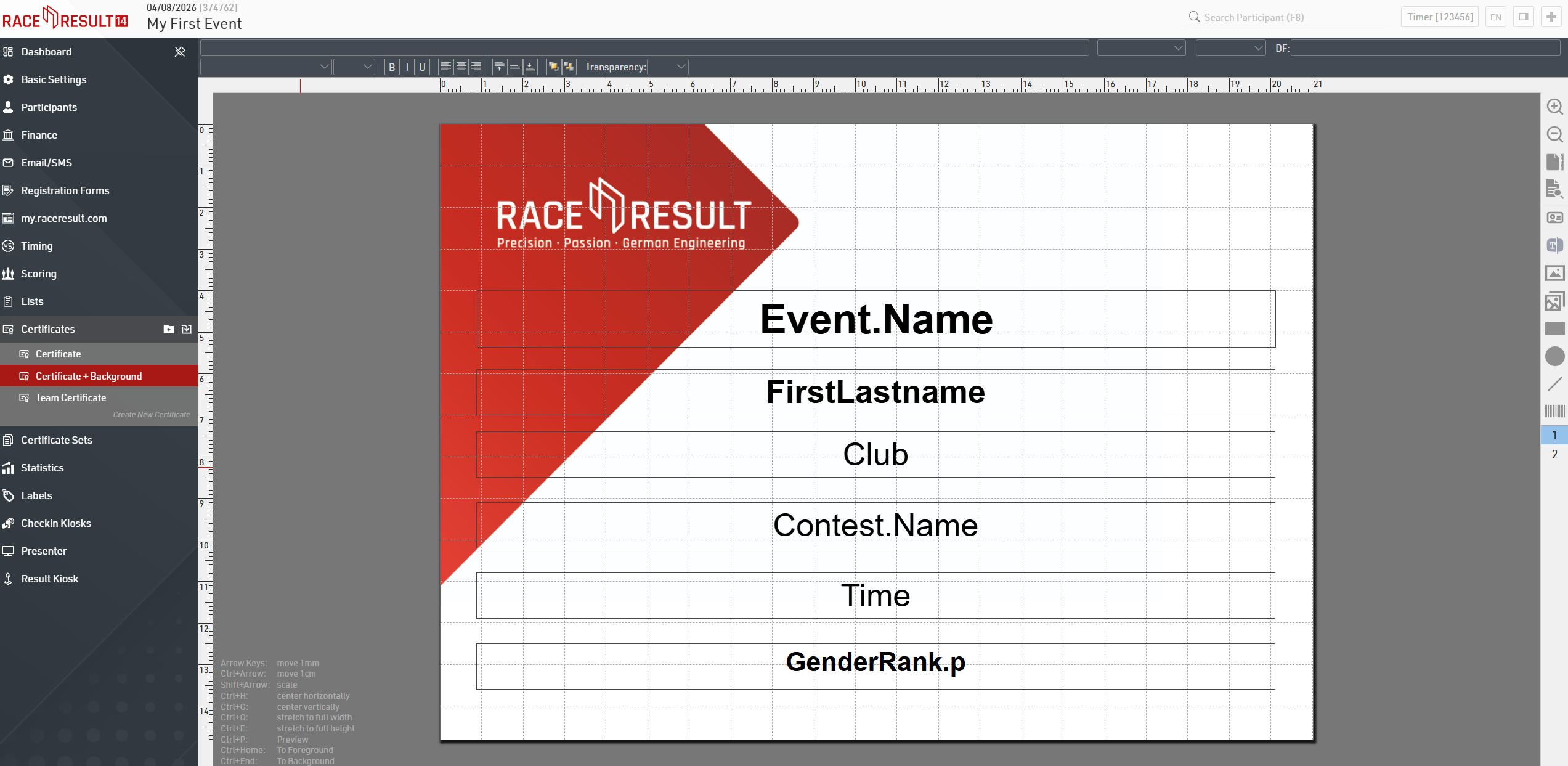Image resolution: width=1568 pixels, height=766 pixels.
Task: Switch to certificate page 2
Action: pyautogui.click(x=1554, y=454)
